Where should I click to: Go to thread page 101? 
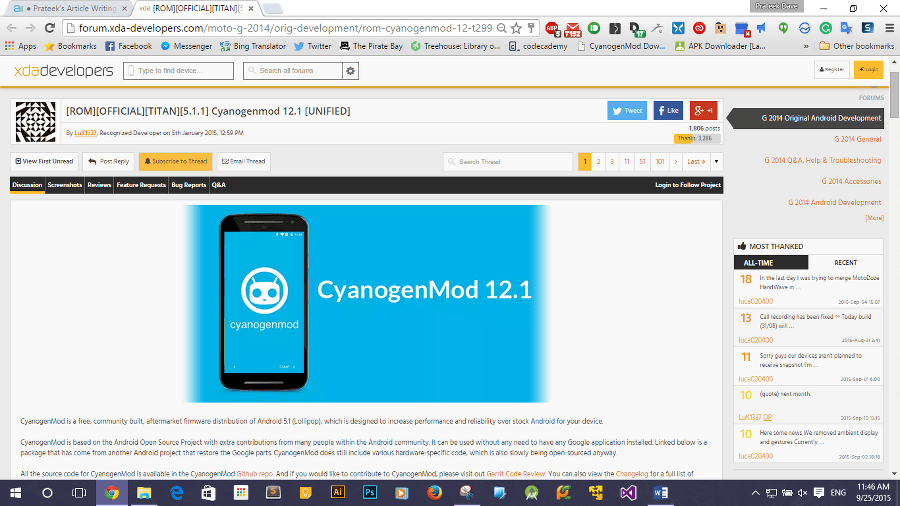coord(660,162)
